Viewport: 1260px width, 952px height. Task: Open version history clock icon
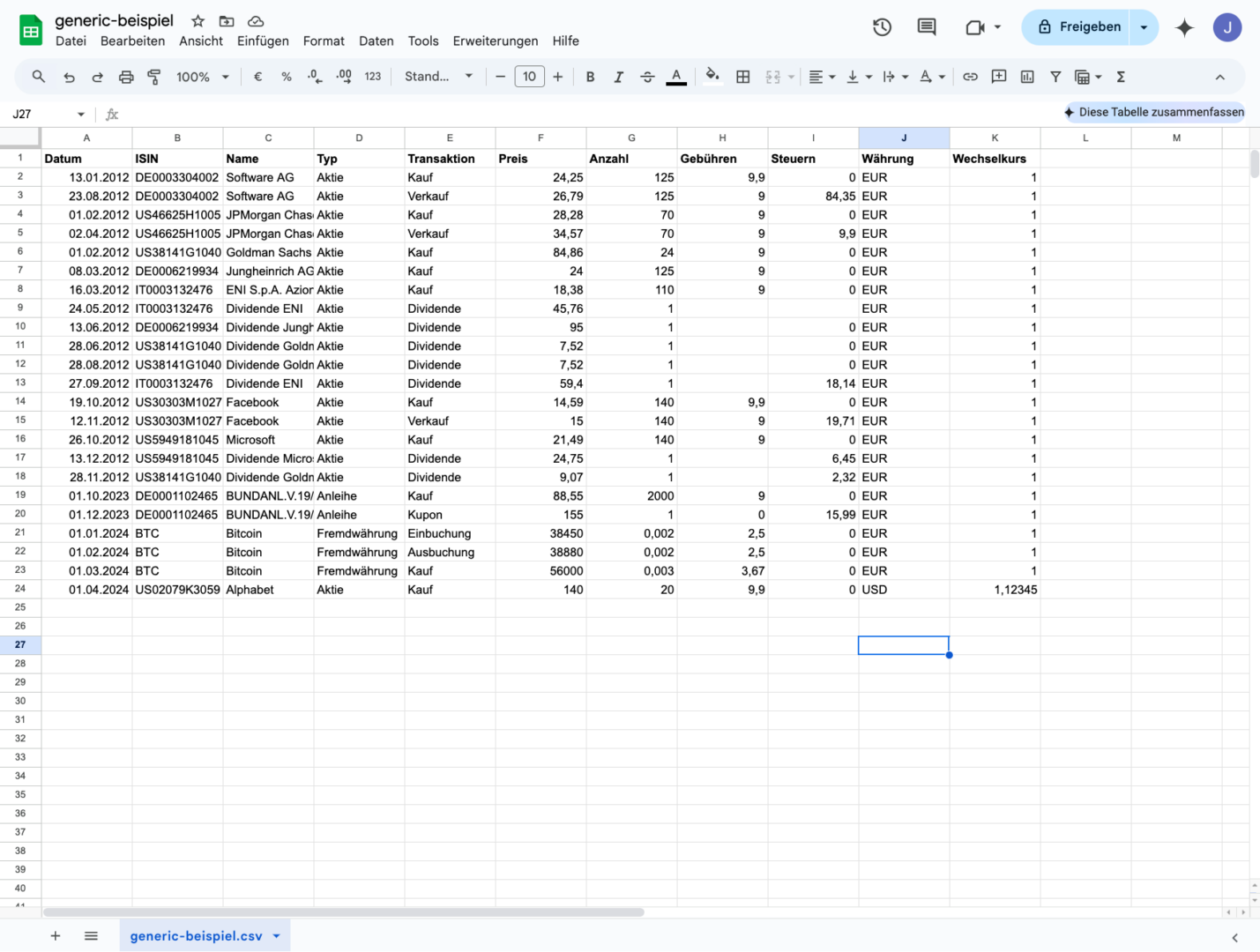tap(883, 27)
